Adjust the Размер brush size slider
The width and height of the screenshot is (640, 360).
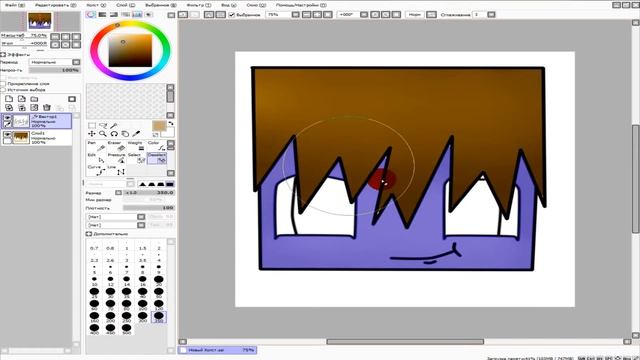point(149,192)
